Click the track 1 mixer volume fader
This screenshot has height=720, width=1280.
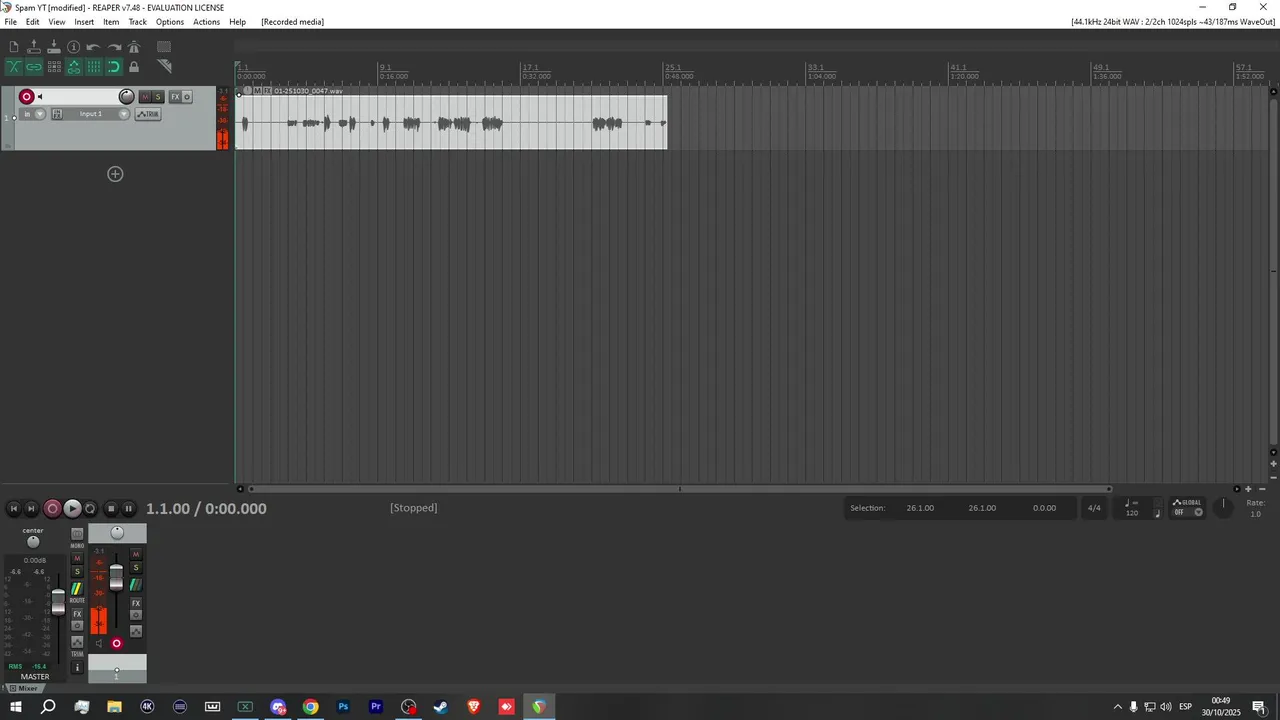[116, 578]
